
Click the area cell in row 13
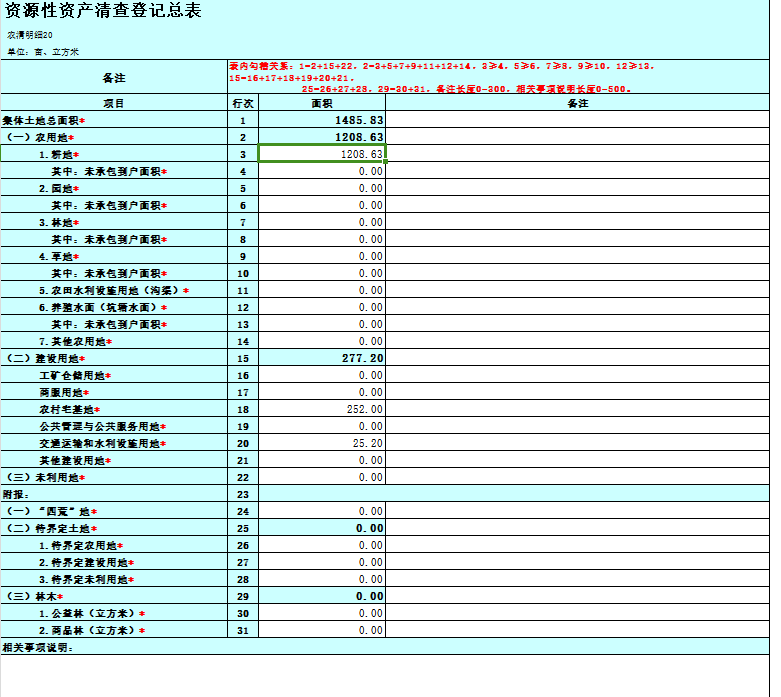[x=322, y=324]
